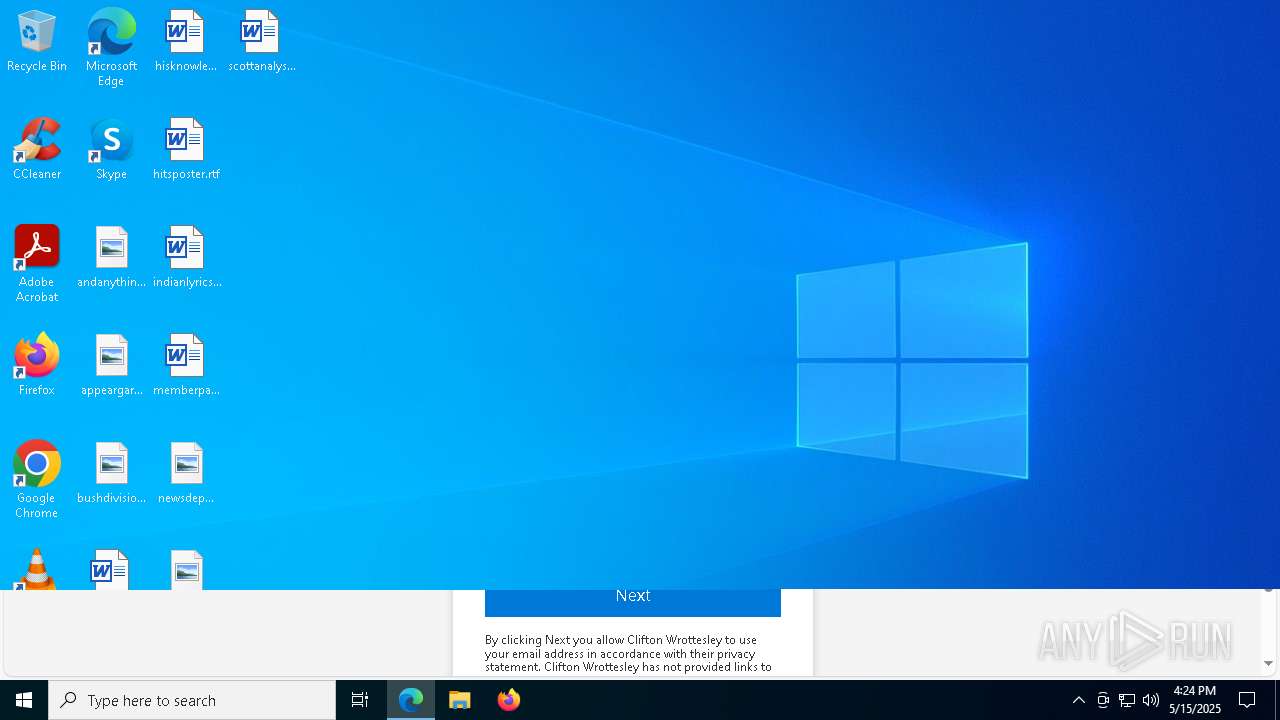Select the newsdep... image file icon

[x=186, y=472]
